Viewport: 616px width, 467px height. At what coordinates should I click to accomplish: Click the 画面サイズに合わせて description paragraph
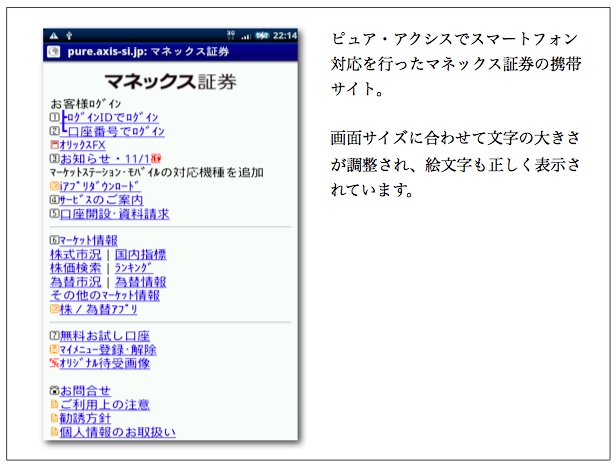456,164
